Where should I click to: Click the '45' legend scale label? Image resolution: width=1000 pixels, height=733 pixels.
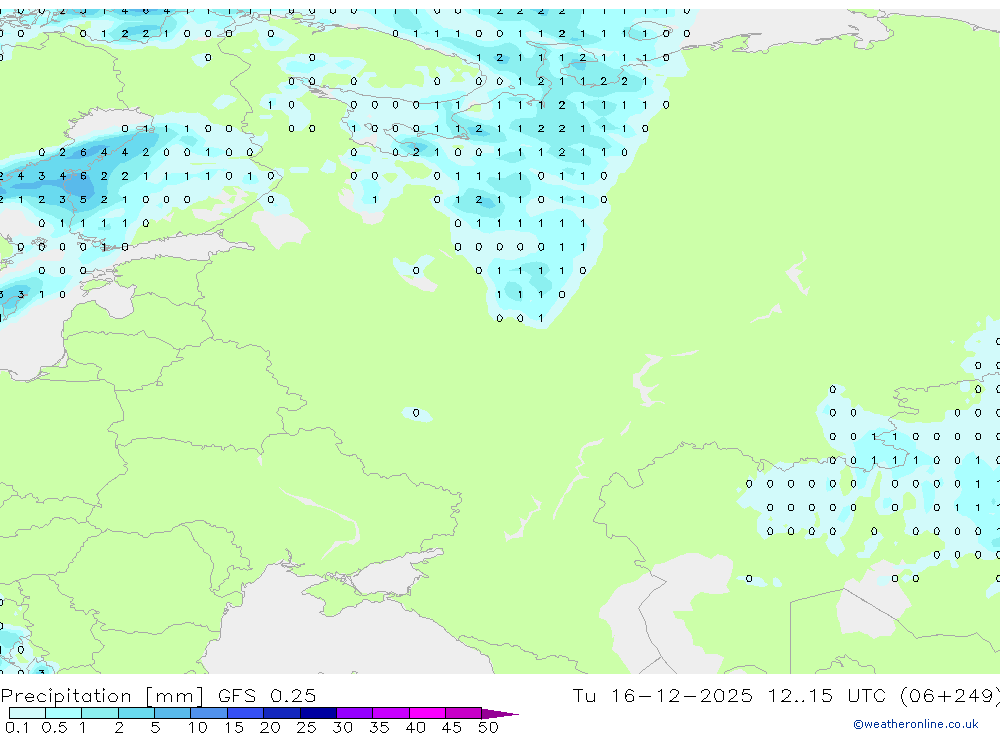pos(452,727)
